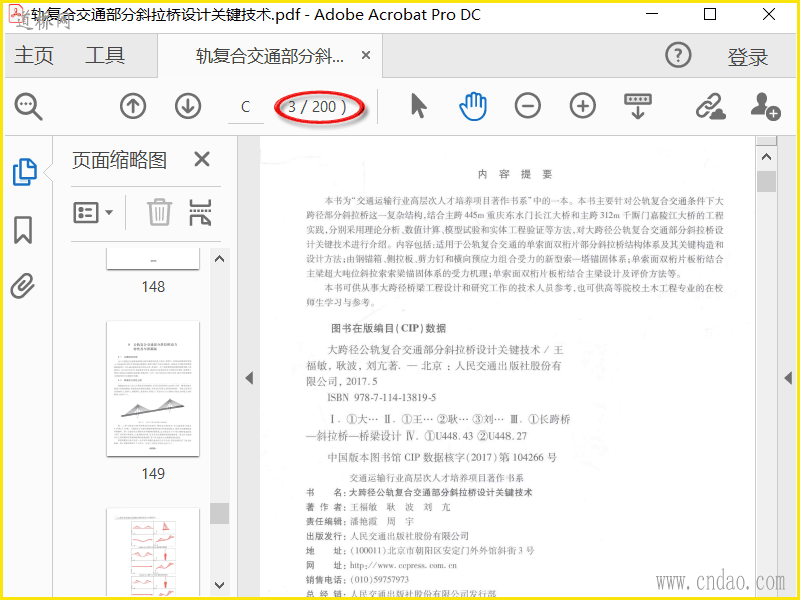Click the print pages icon in thumbnails panel

(x=200, y=212)
